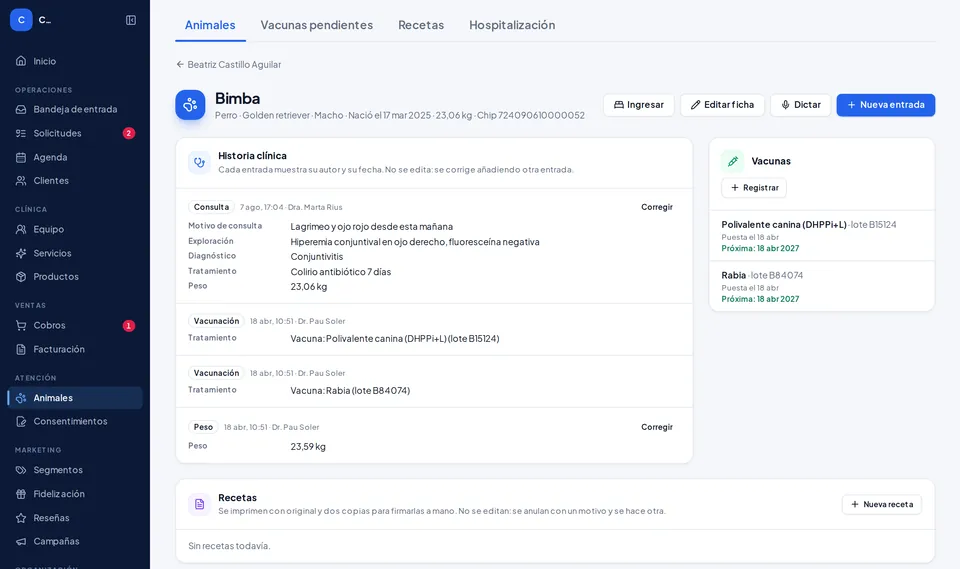Open Equipo team icon
The image size is (960, 569).
click(x=21, y=229)
